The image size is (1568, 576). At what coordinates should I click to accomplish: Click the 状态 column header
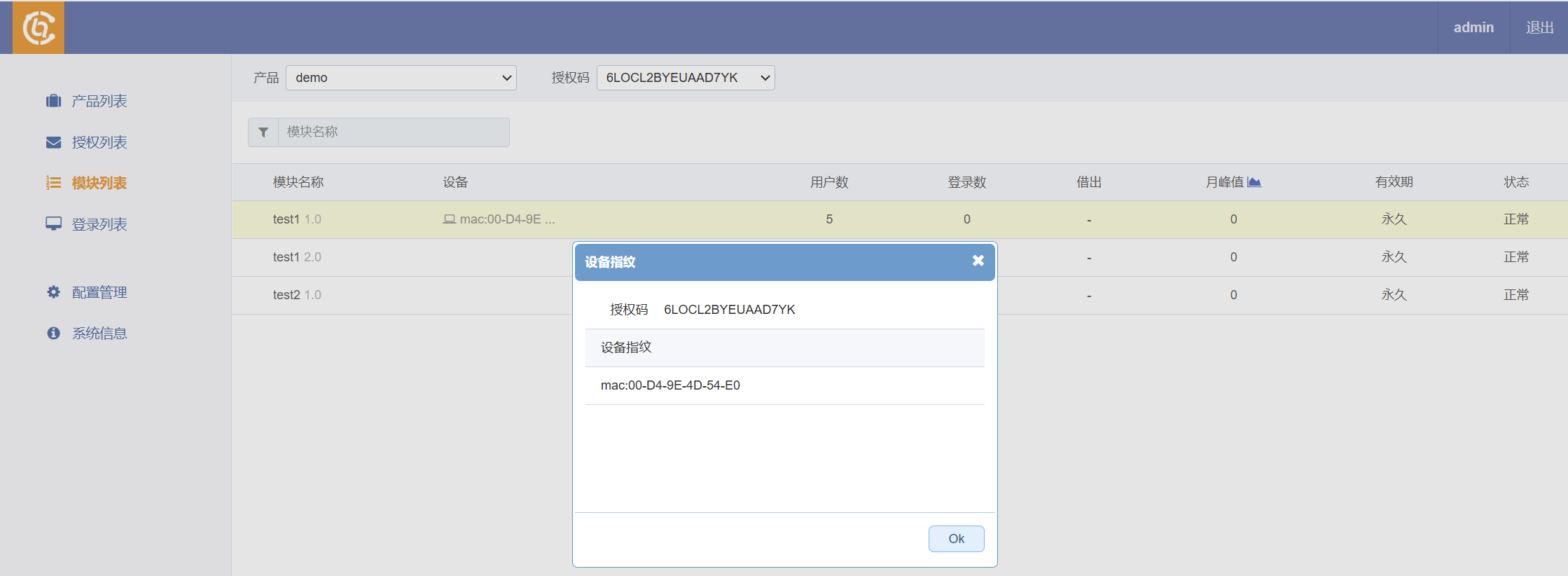click(1516, 182)
